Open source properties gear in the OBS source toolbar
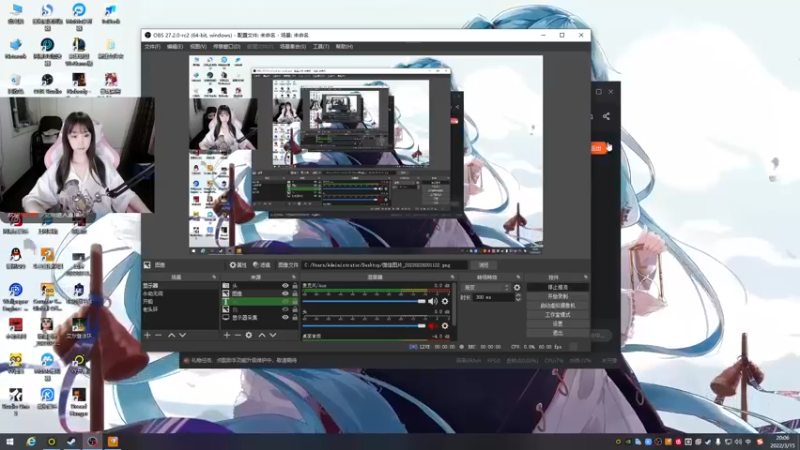Viewport: 800px width, 450px height. [x=238, y=265]
